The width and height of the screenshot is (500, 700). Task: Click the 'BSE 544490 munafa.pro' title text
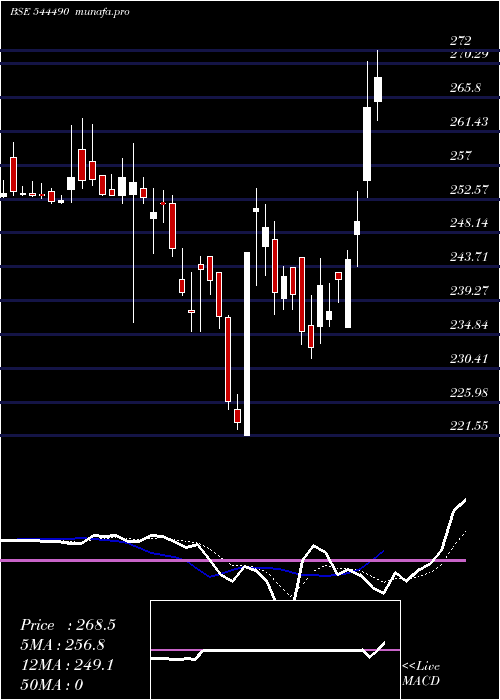[x=70, y=12]
